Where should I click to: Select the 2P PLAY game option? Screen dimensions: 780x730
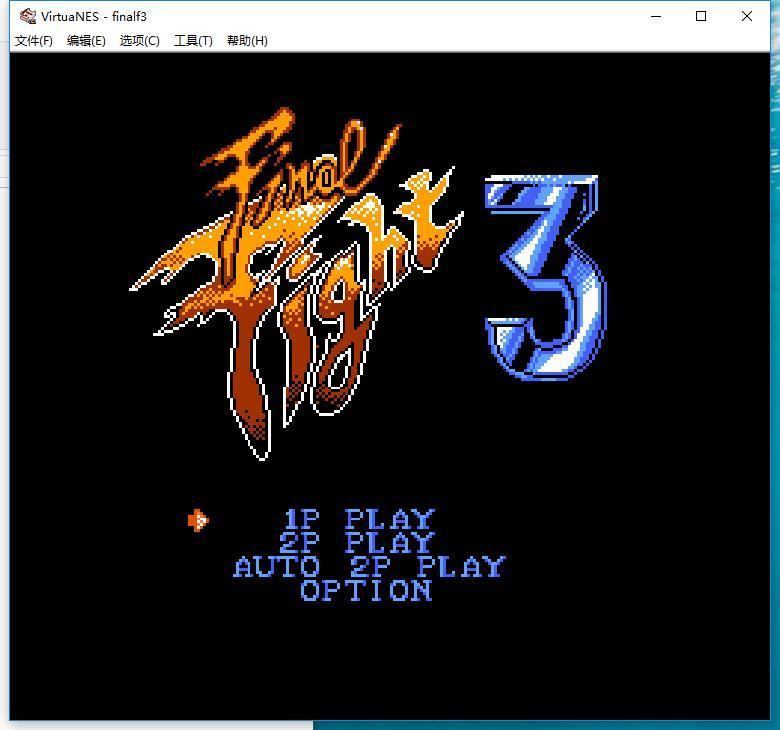pos(357,542)
